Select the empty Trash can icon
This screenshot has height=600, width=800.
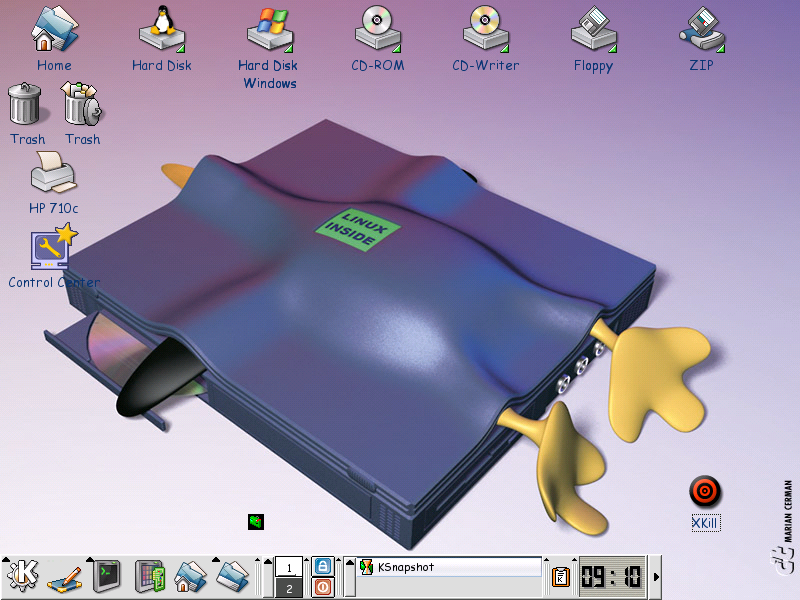[25, 104]
